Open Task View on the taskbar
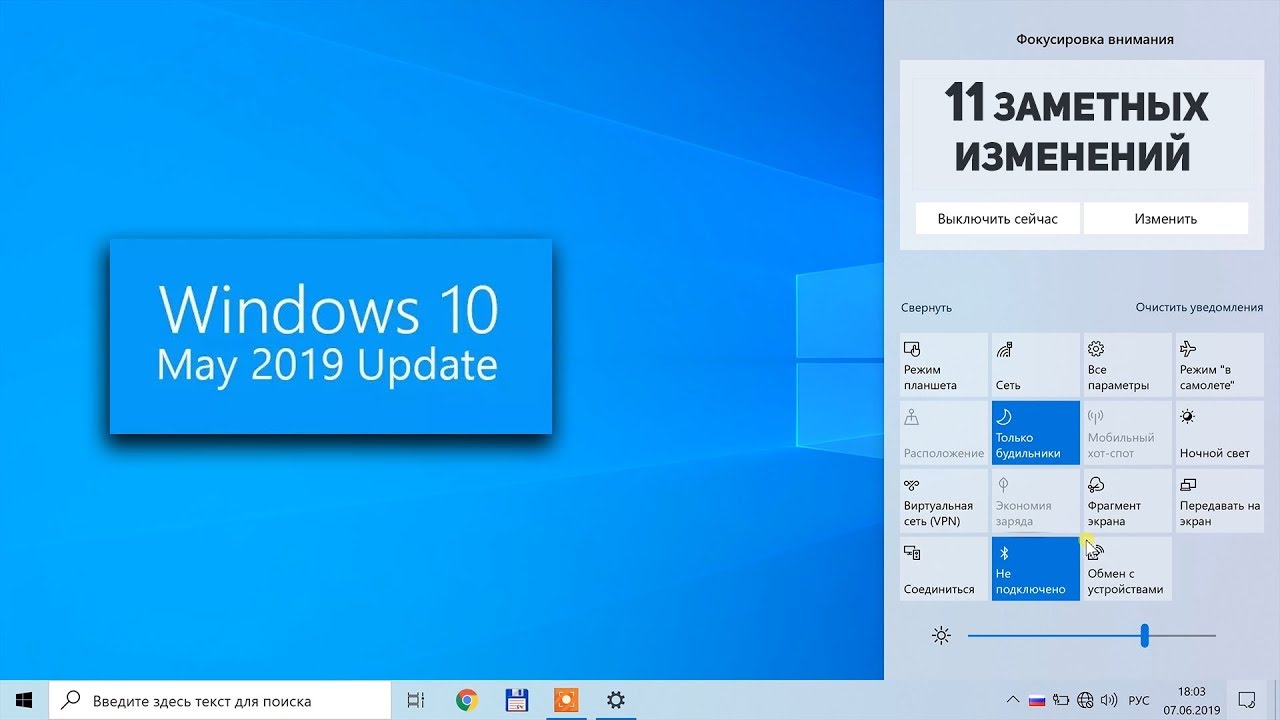Viewport: 1280px width, 720px height. 416,700
